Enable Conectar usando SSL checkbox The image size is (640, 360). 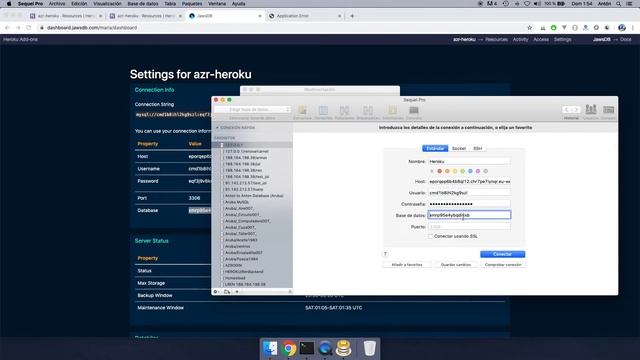click(x=430, y=236)
